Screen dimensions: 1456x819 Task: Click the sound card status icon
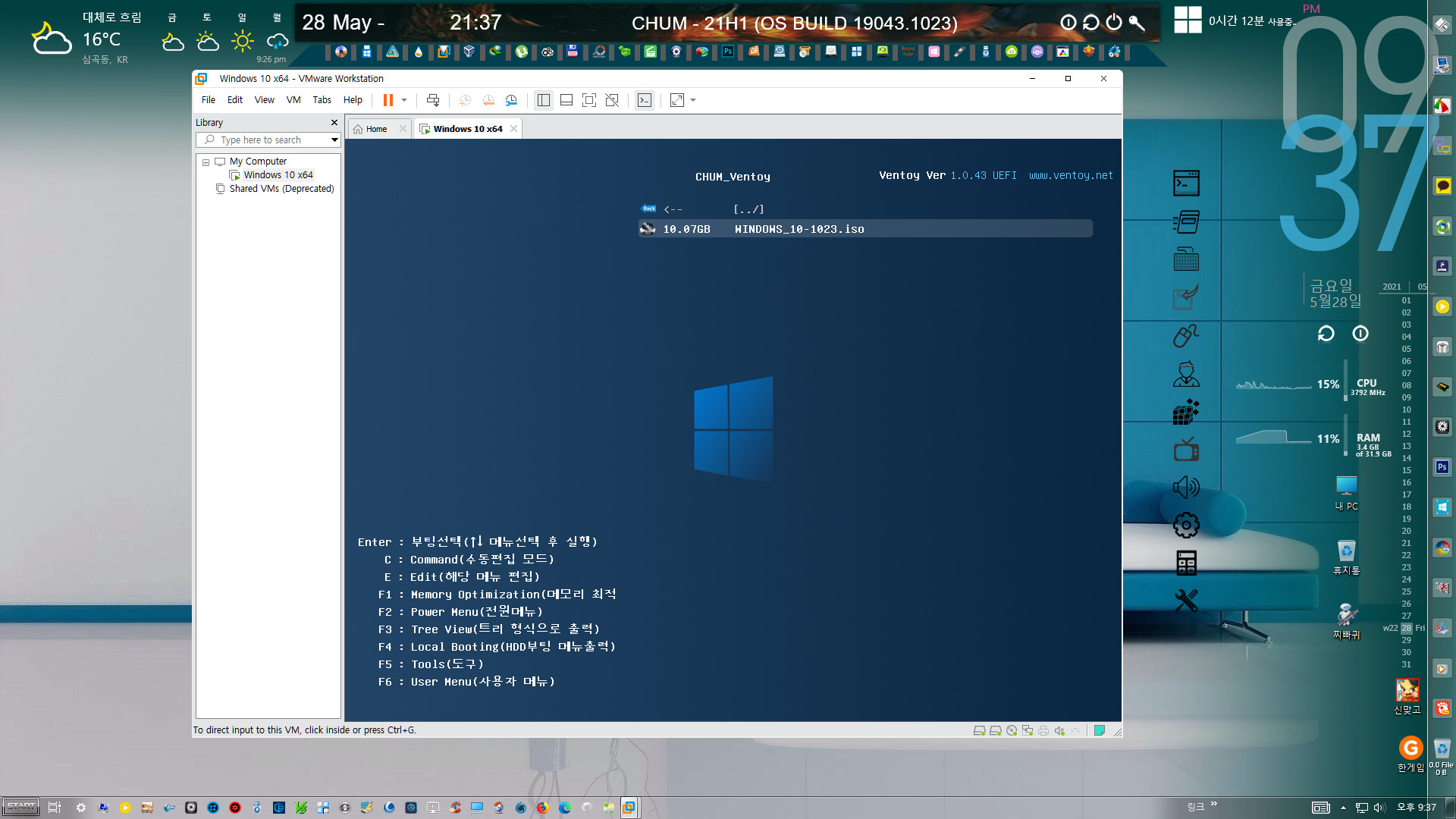pyautogui.click(x=1059, y=731)
